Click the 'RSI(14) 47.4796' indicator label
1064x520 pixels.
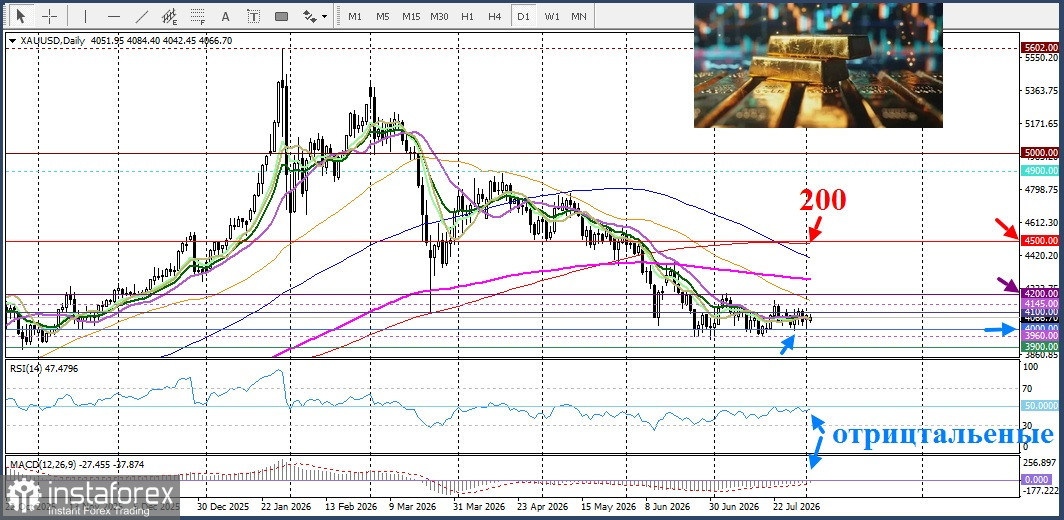pos(45,368)
